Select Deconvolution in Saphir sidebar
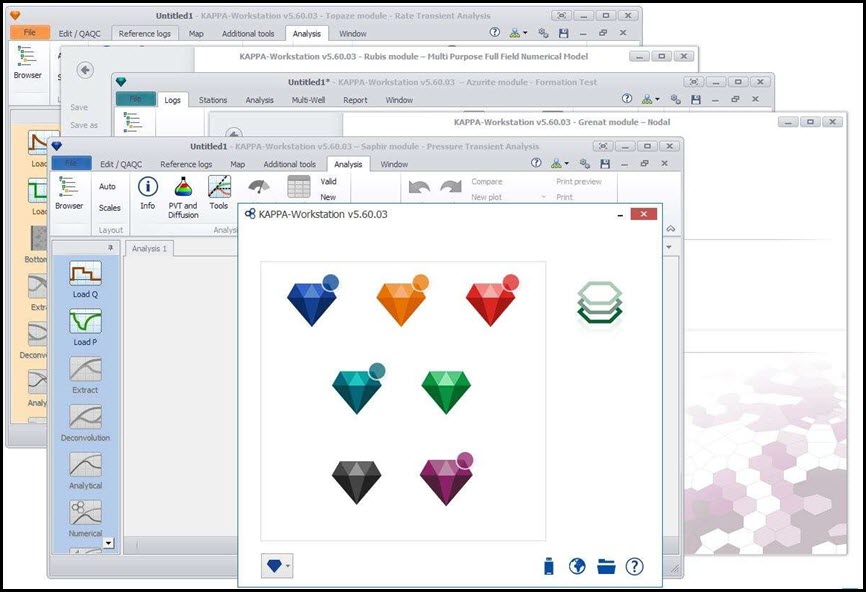 85,423
